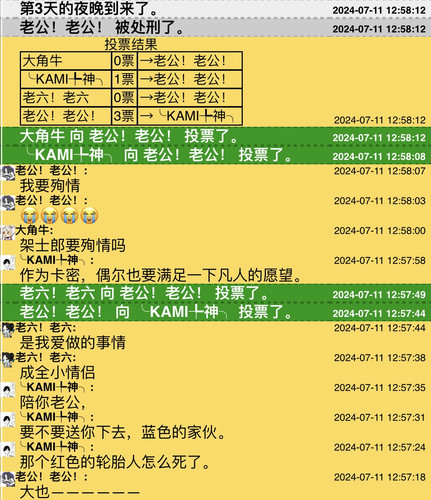431x500 pixels.
Task: Click avatar beside message 我要殉情
Action: [8, 173]
